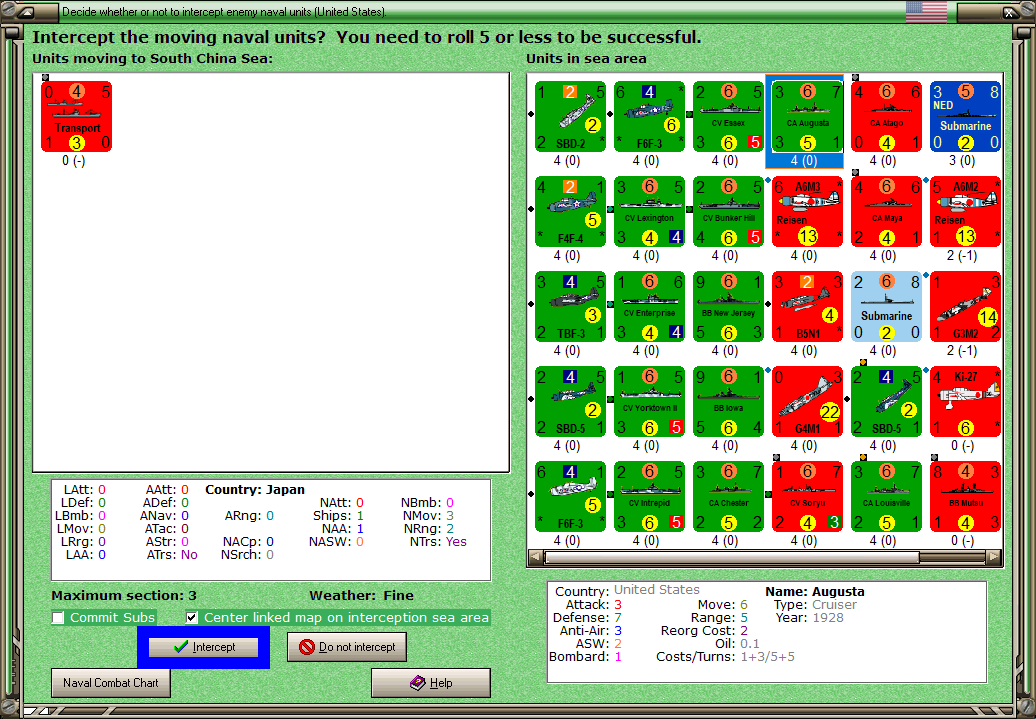
Task: Select the CA Maya cruiser counter
Action: click(887, 211)
